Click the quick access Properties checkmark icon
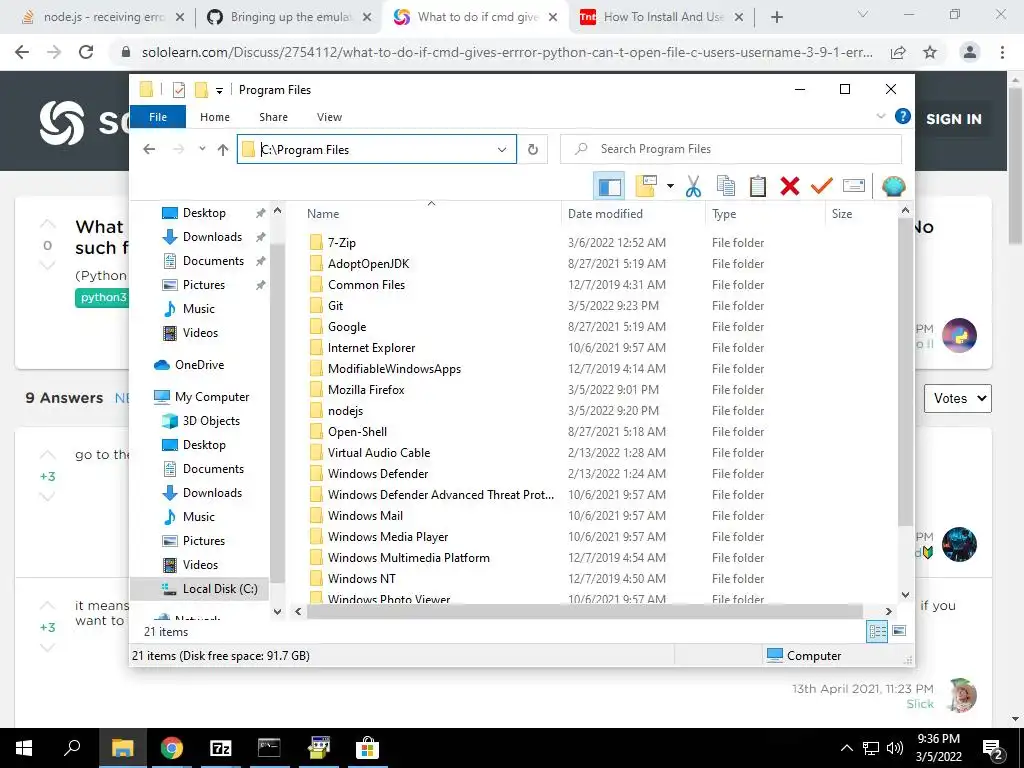 coord(178,89)
